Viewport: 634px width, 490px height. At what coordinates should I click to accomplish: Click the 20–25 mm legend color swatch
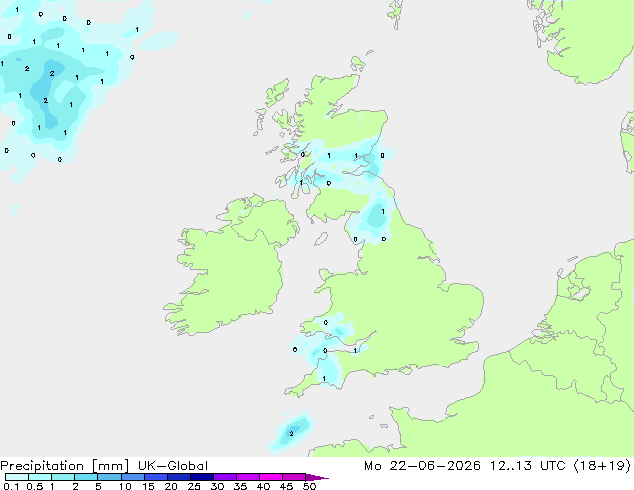[178, 477]
